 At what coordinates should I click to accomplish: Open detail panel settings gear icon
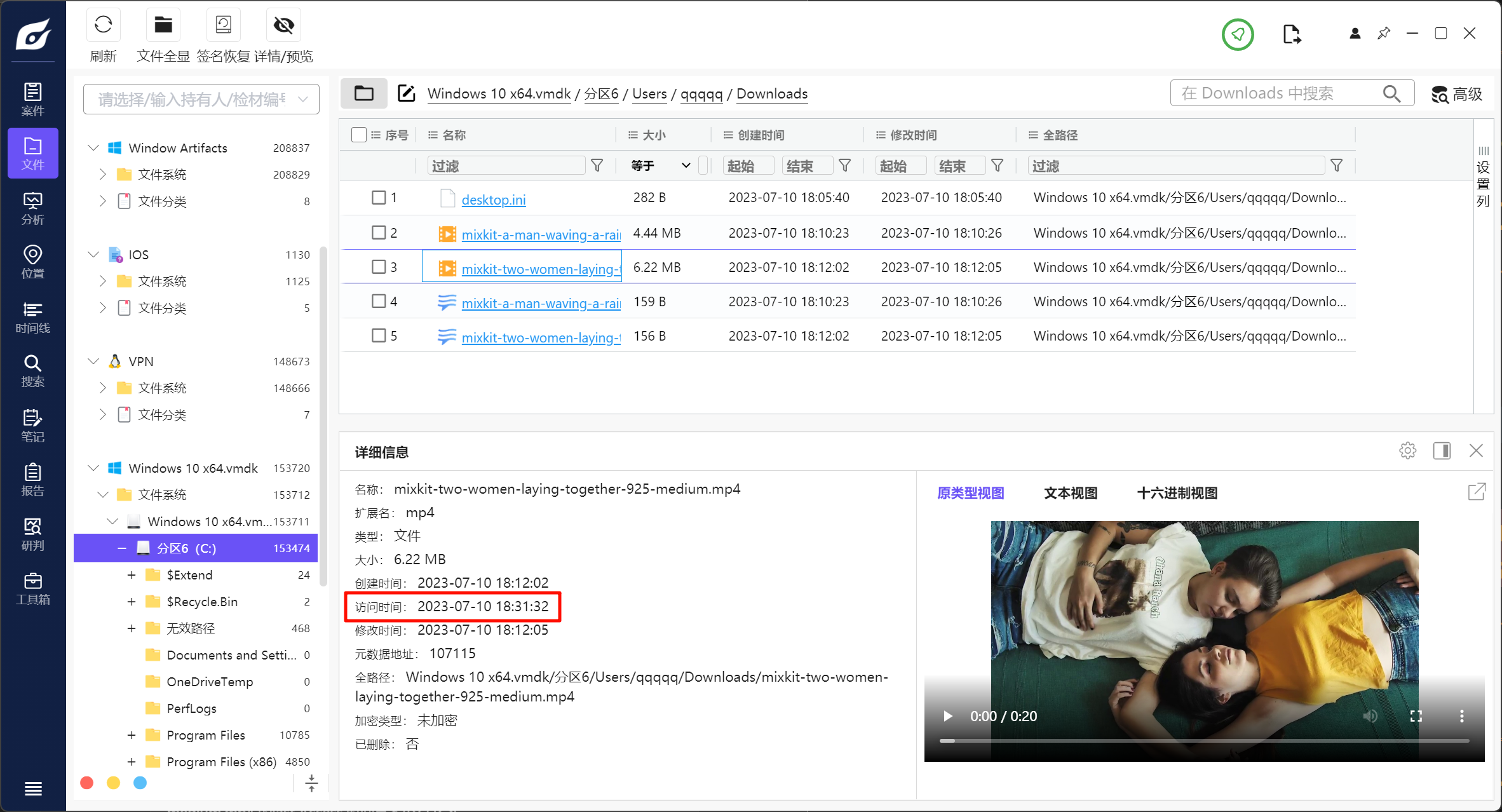(x=1407, y=450)
